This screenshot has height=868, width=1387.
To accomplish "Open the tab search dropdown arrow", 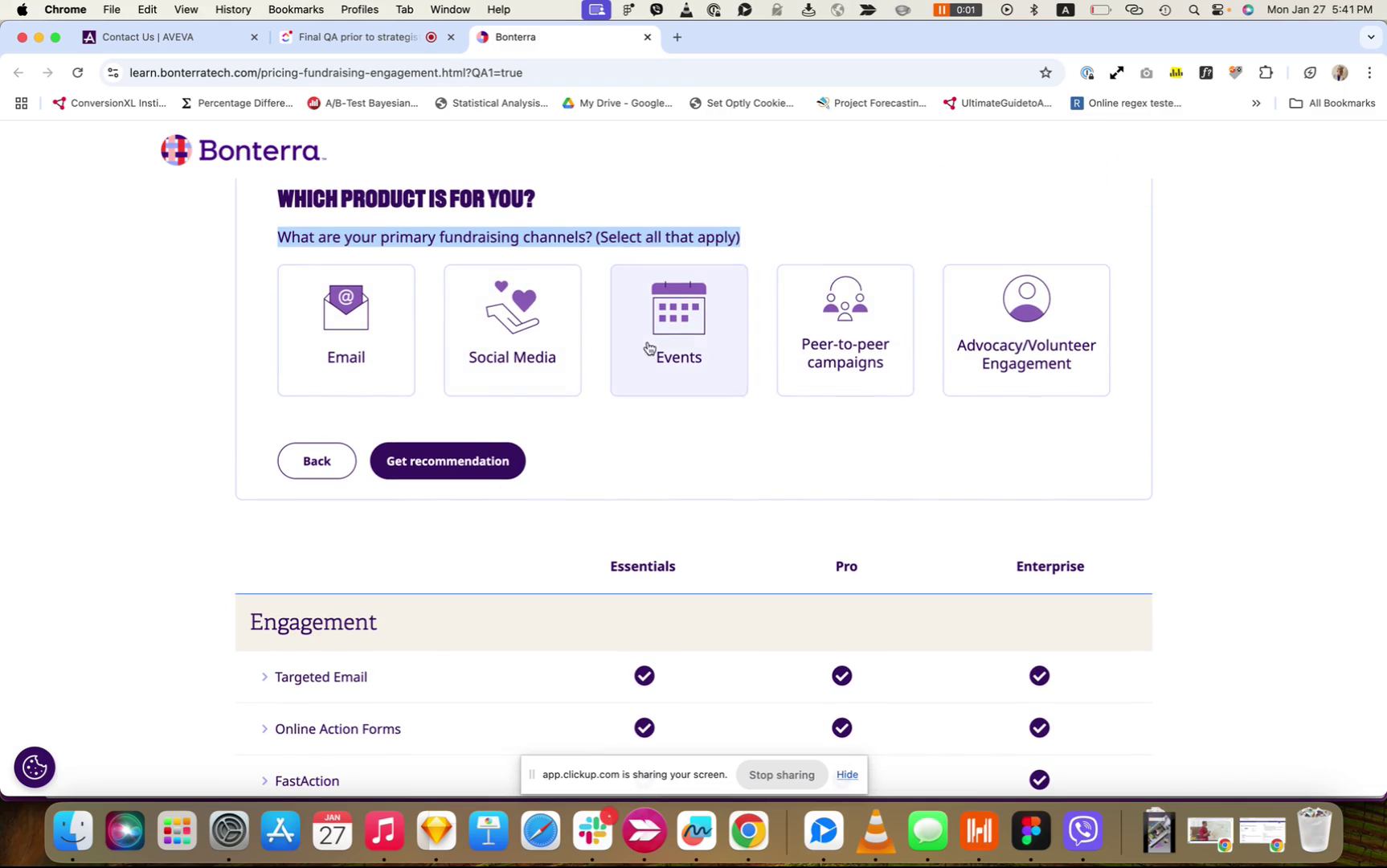I will click(1371, 37).
